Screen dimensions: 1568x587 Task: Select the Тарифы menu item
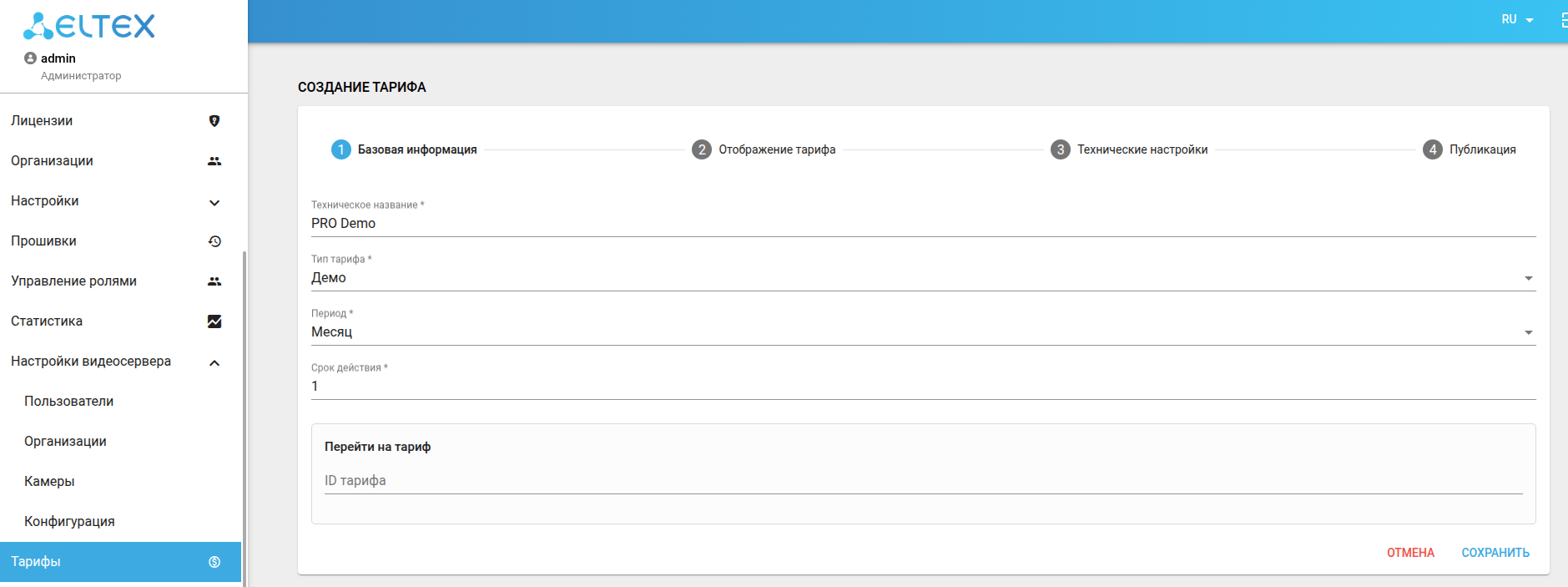(120, 562)
